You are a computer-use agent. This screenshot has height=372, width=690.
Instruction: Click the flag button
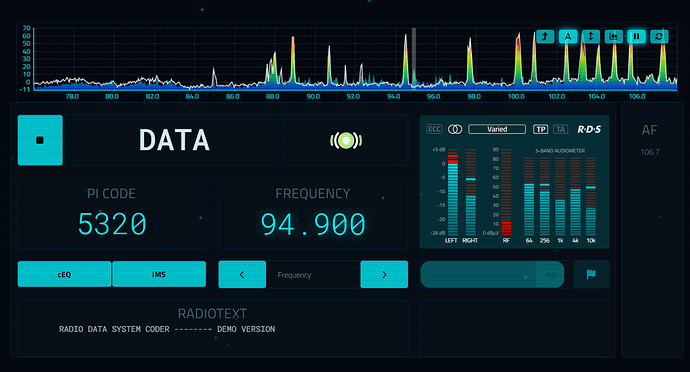591,275
